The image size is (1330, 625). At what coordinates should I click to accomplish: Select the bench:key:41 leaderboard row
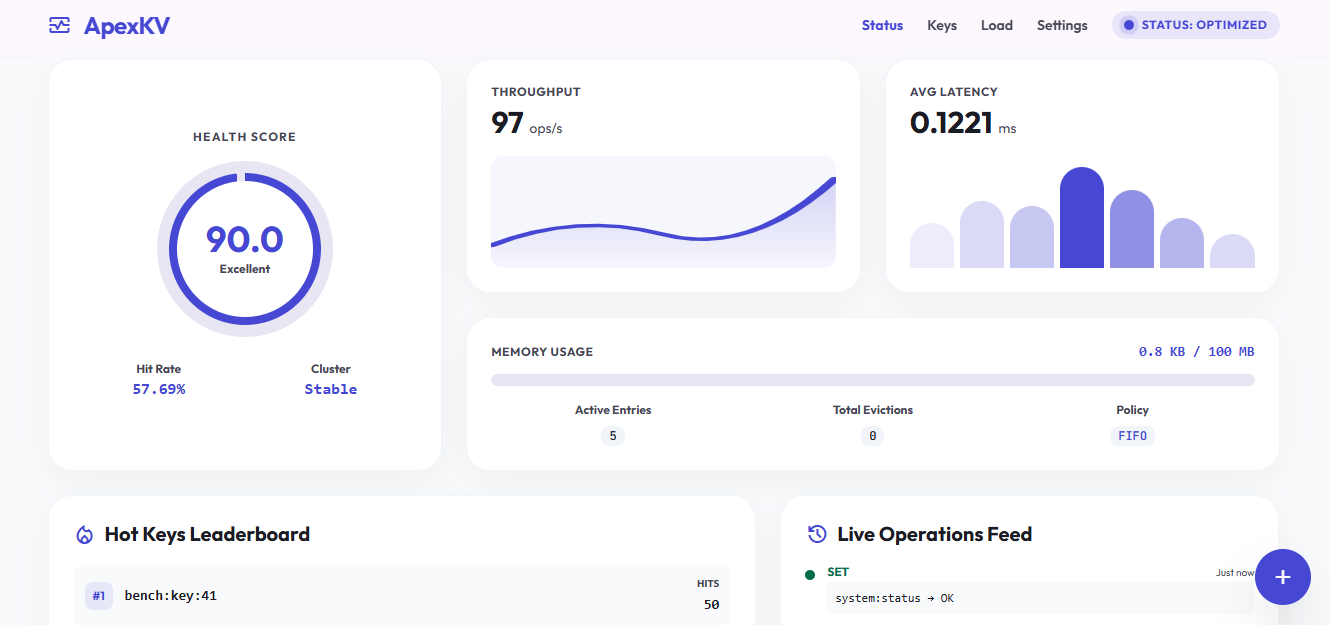click(402, 595)
